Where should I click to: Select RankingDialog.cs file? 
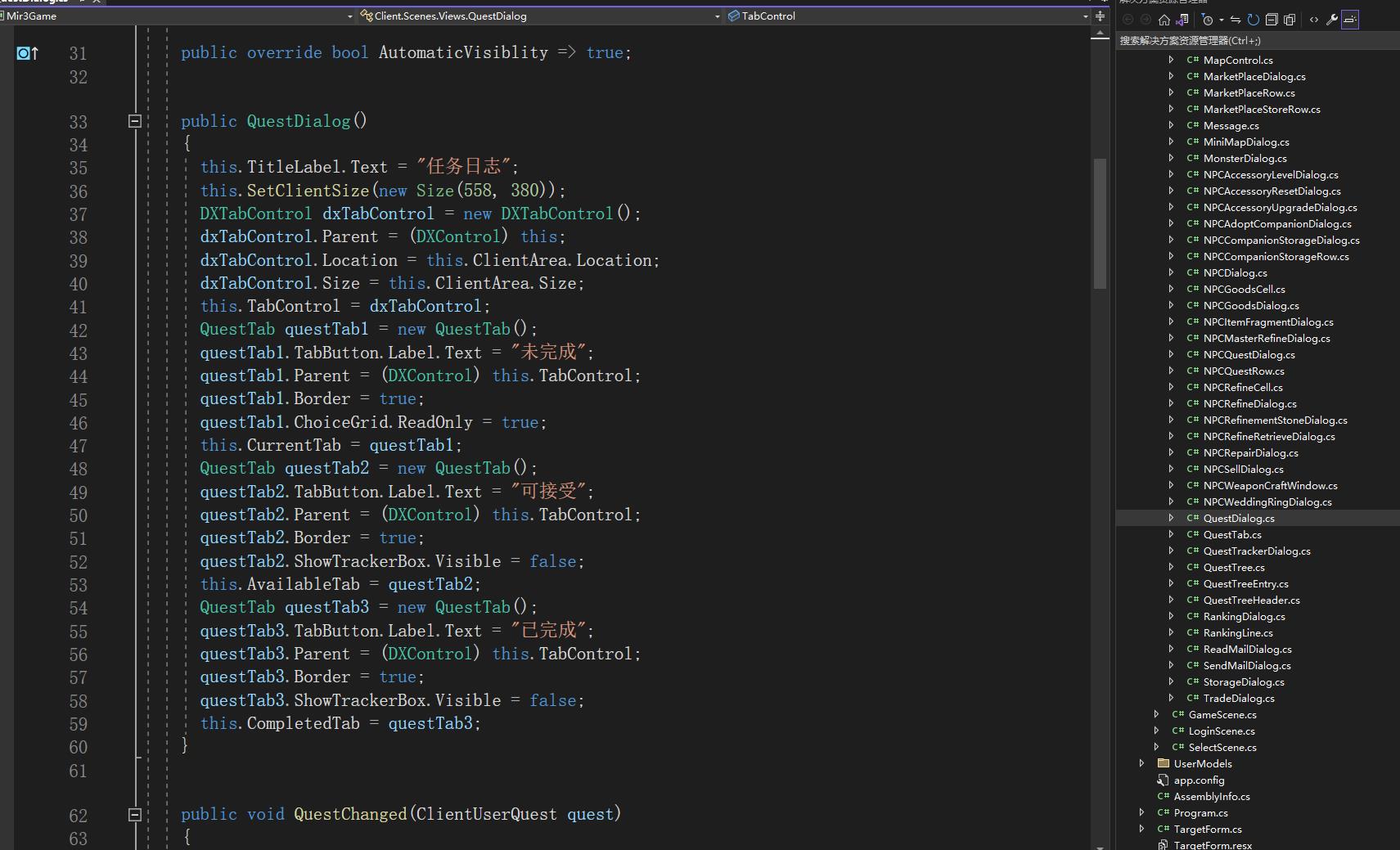click(1245, 616)
